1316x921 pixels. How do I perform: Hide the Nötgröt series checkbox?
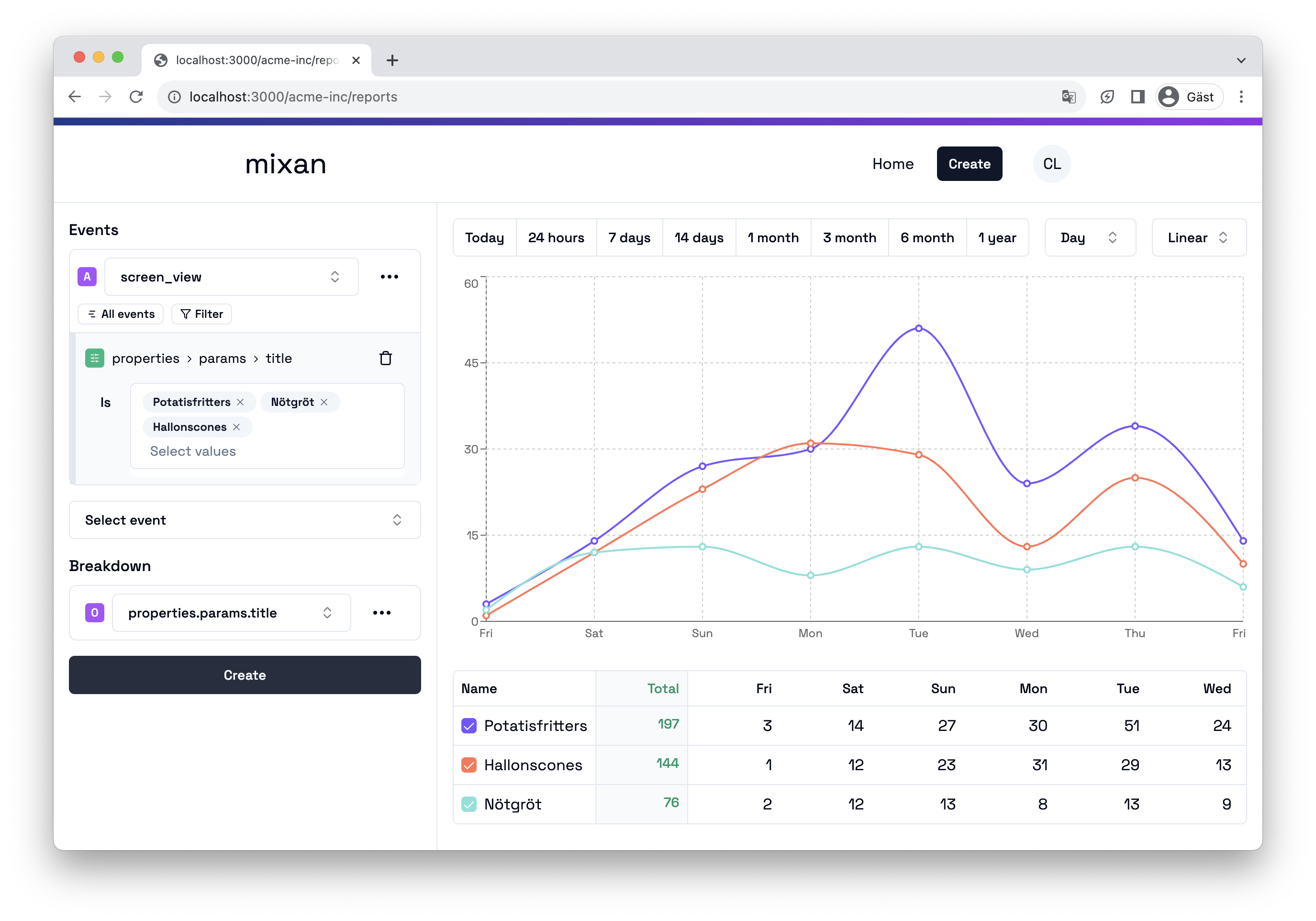pyautogui.click(x=469, y=804)
